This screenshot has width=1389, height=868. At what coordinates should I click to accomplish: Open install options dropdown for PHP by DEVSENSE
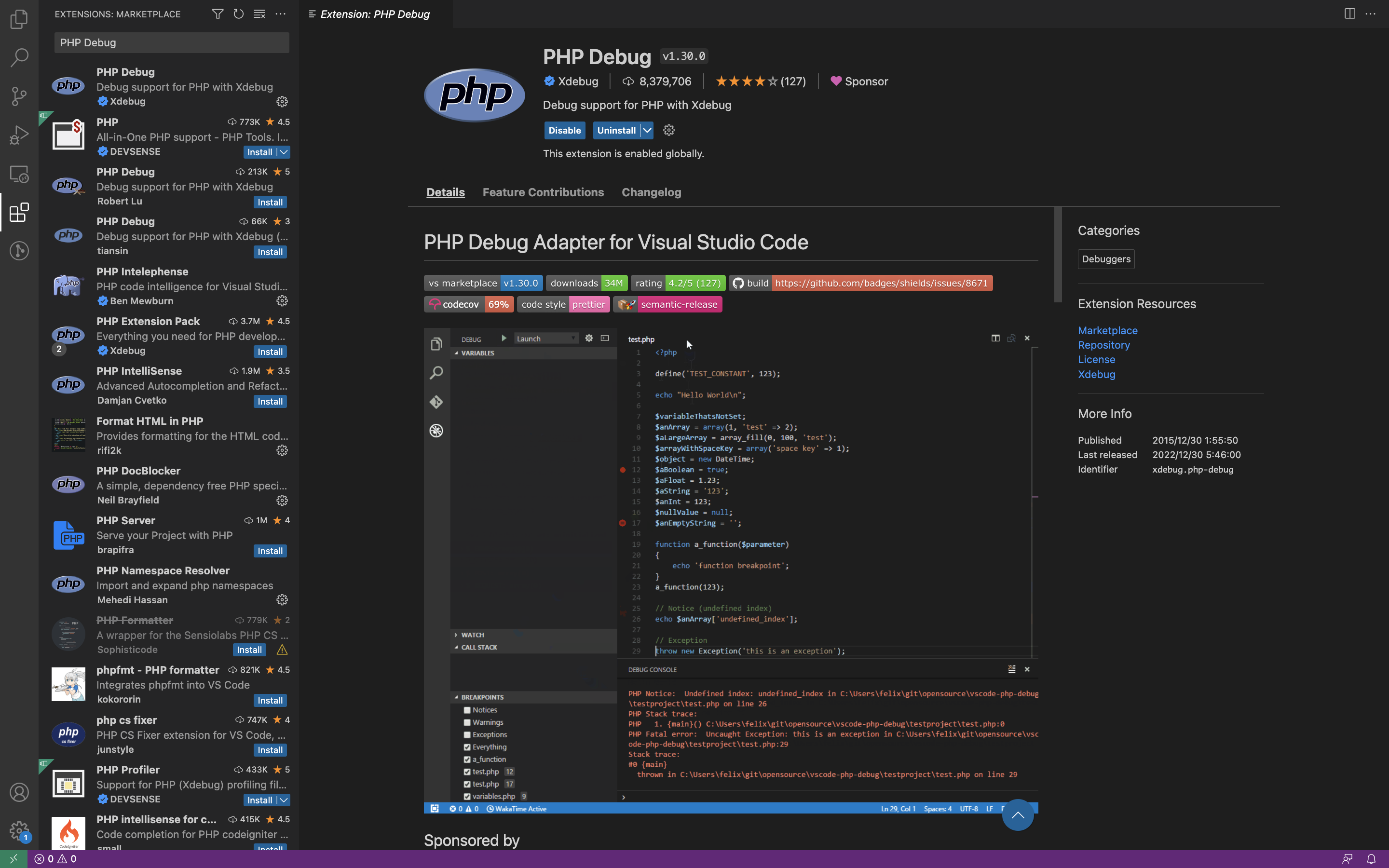coord(284,152)
